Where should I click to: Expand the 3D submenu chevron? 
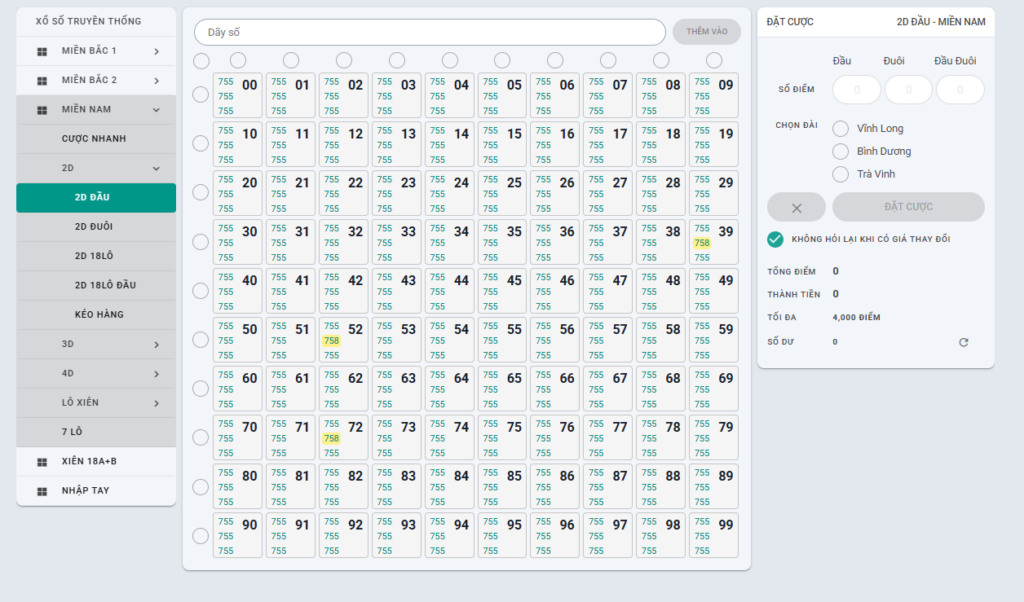coord(157,344)
